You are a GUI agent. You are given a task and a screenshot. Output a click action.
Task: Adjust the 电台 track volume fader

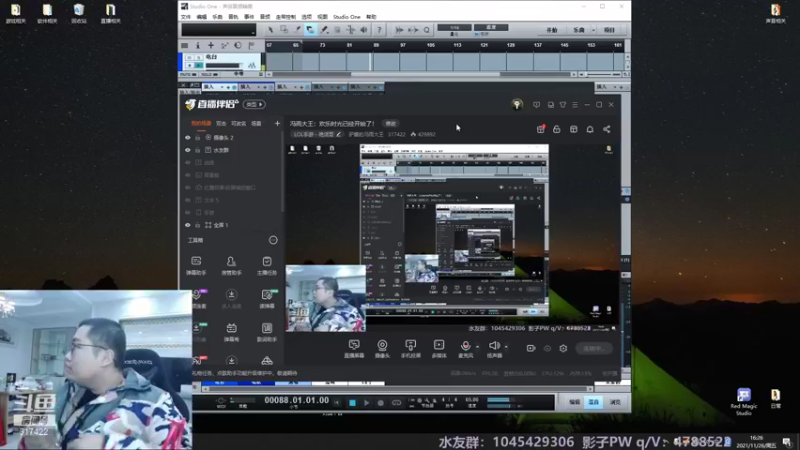tap(222, 66)
